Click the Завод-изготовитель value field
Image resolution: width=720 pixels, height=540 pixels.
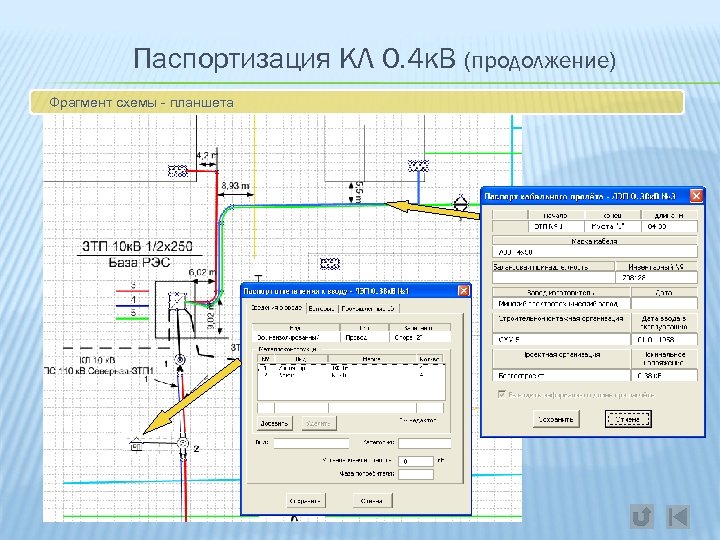(x=561, y=304)
